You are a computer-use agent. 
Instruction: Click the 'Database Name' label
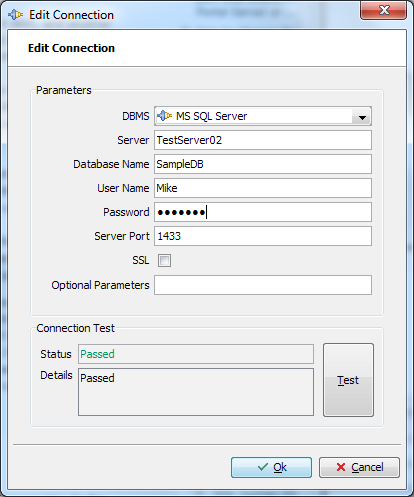pyautogui.click(x=111, y=164)
